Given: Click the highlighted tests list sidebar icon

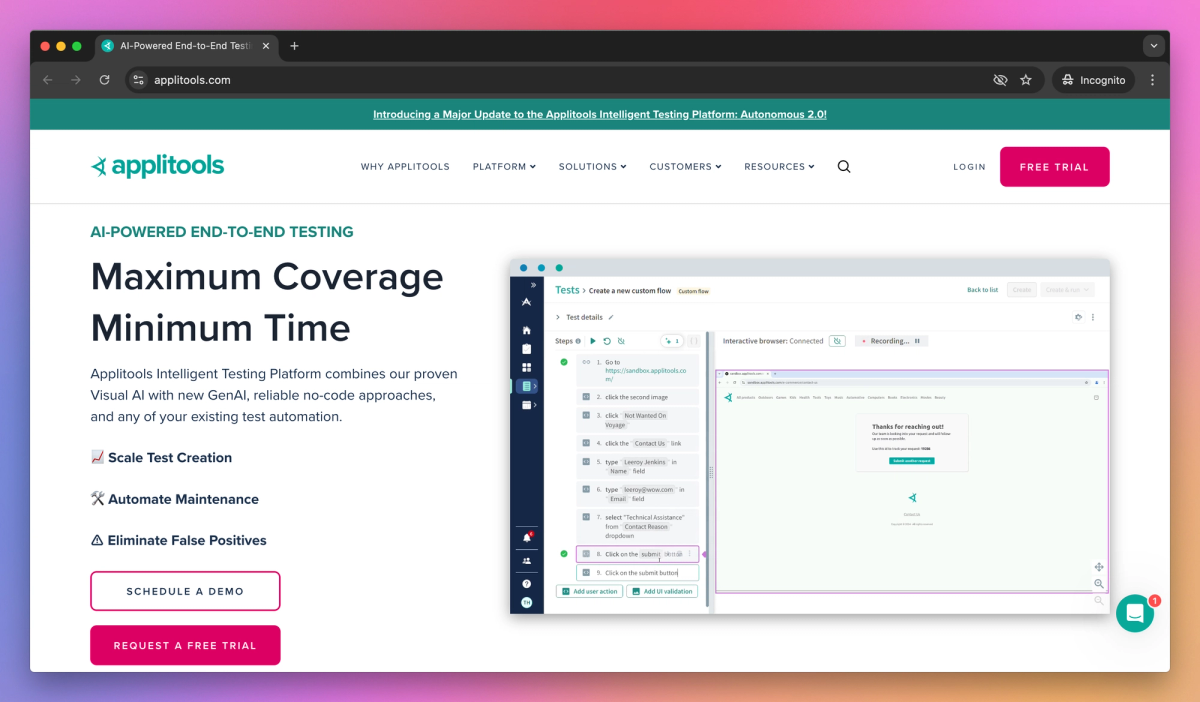Looking at the screenshot, I should 527,386.
